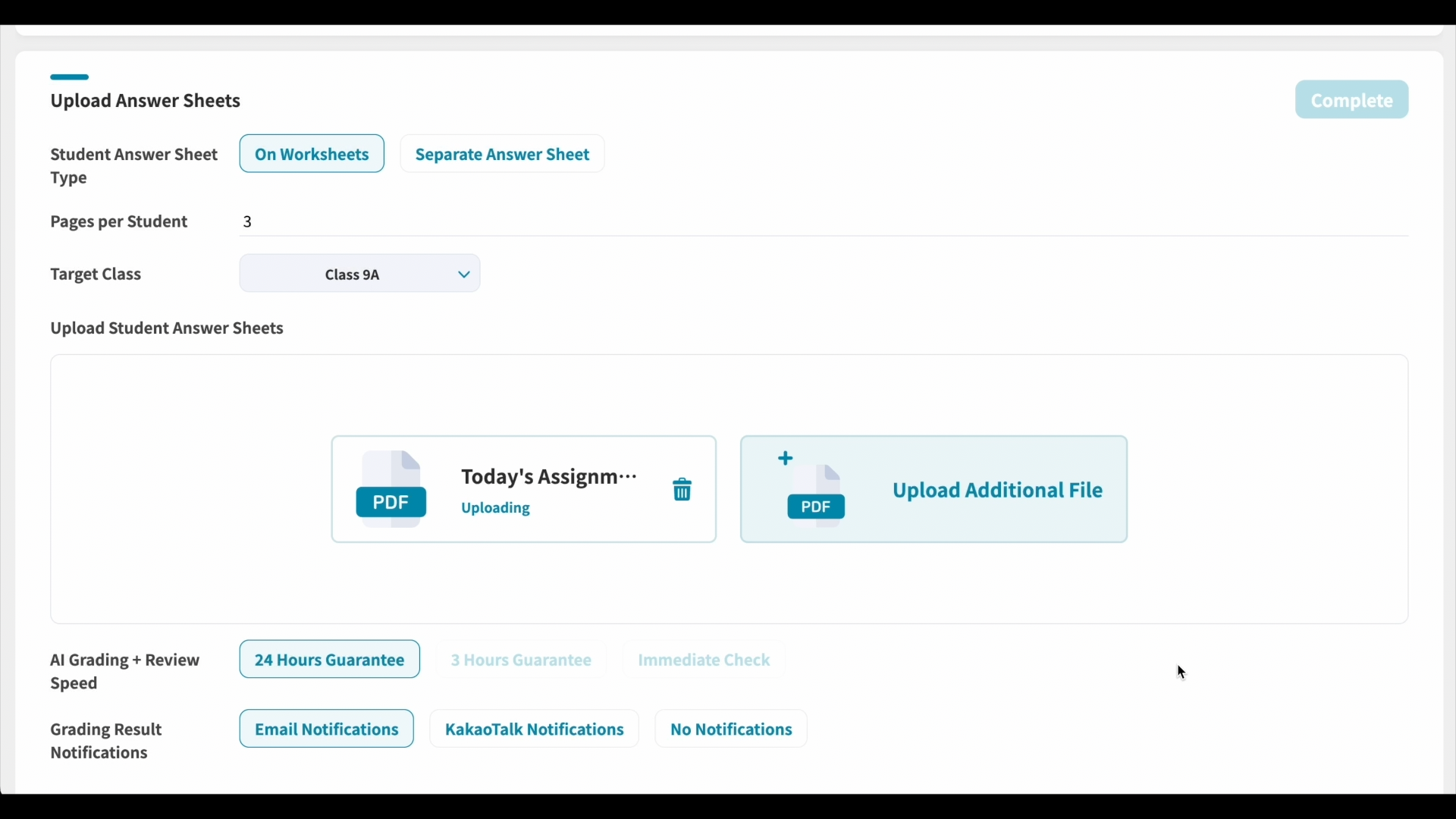Choose Immediate Check speed
1456x819 pixels.
click(704, 660)
